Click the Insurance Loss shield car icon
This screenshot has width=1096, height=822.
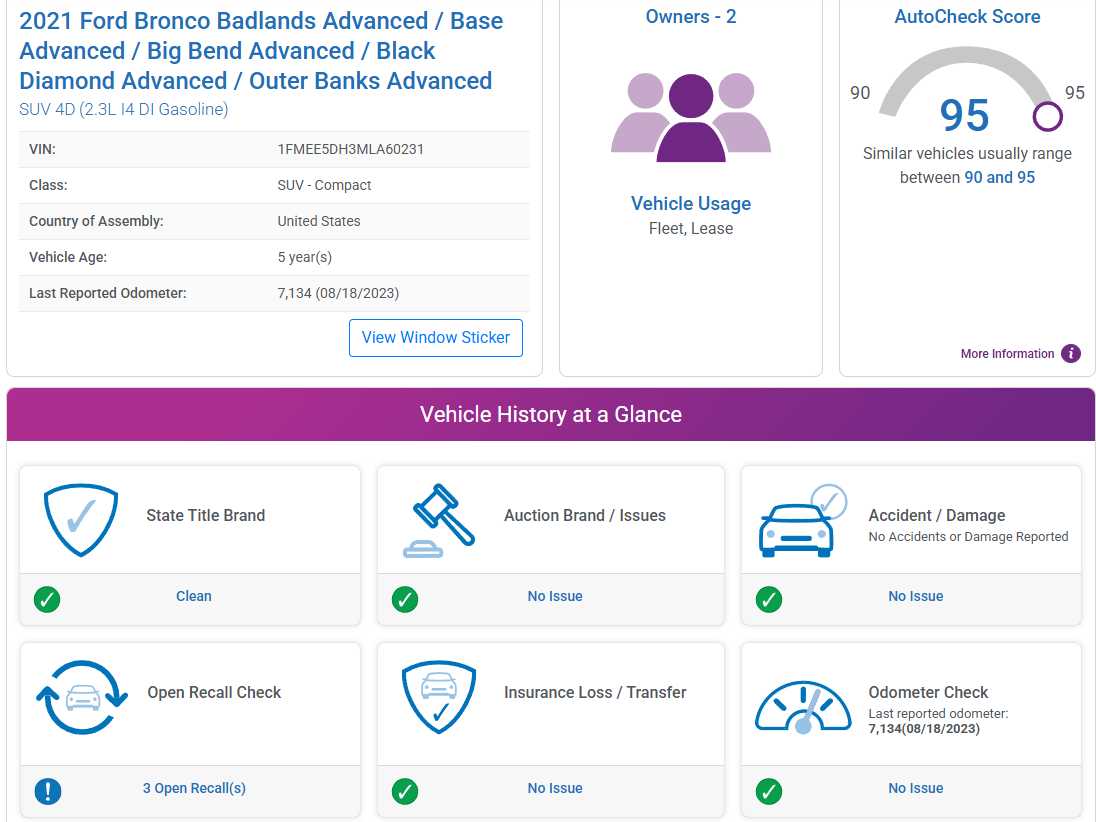(438, 697)
